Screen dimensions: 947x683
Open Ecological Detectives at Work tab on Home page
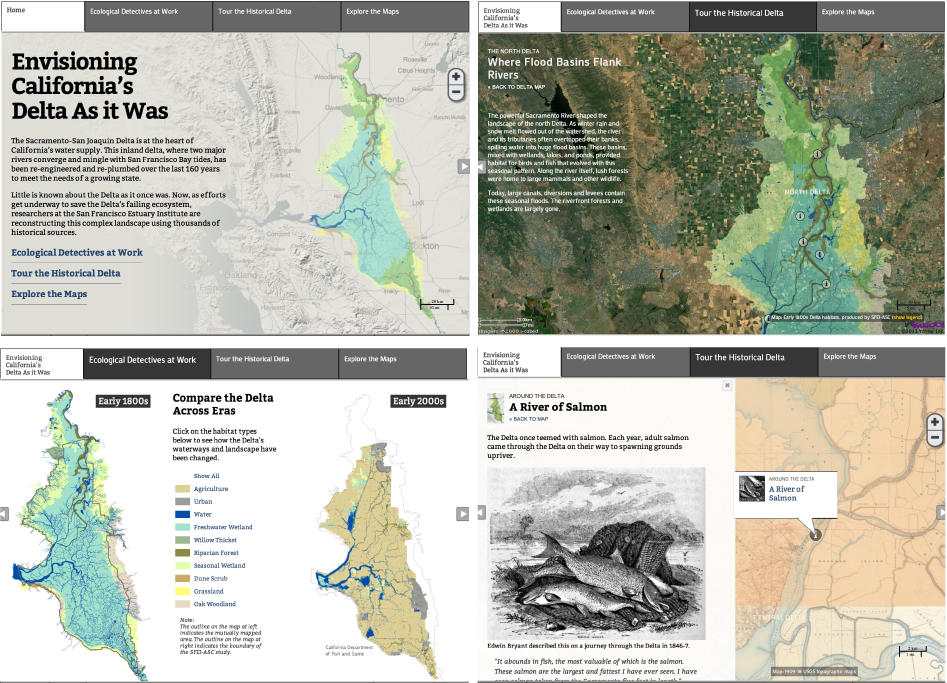tap(149, 16)
